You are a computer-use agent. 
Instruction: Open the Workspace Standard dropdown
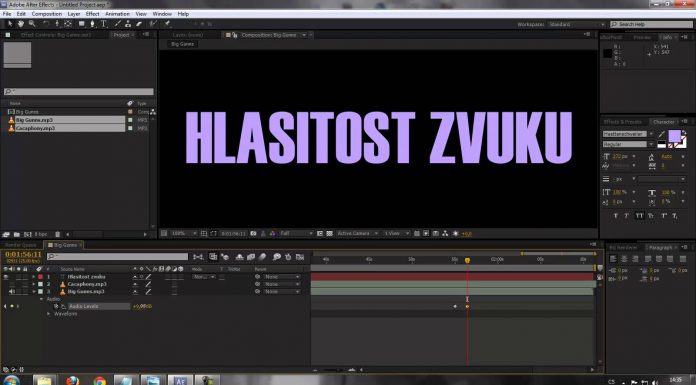pyautogui.click(x=577, y=24)
